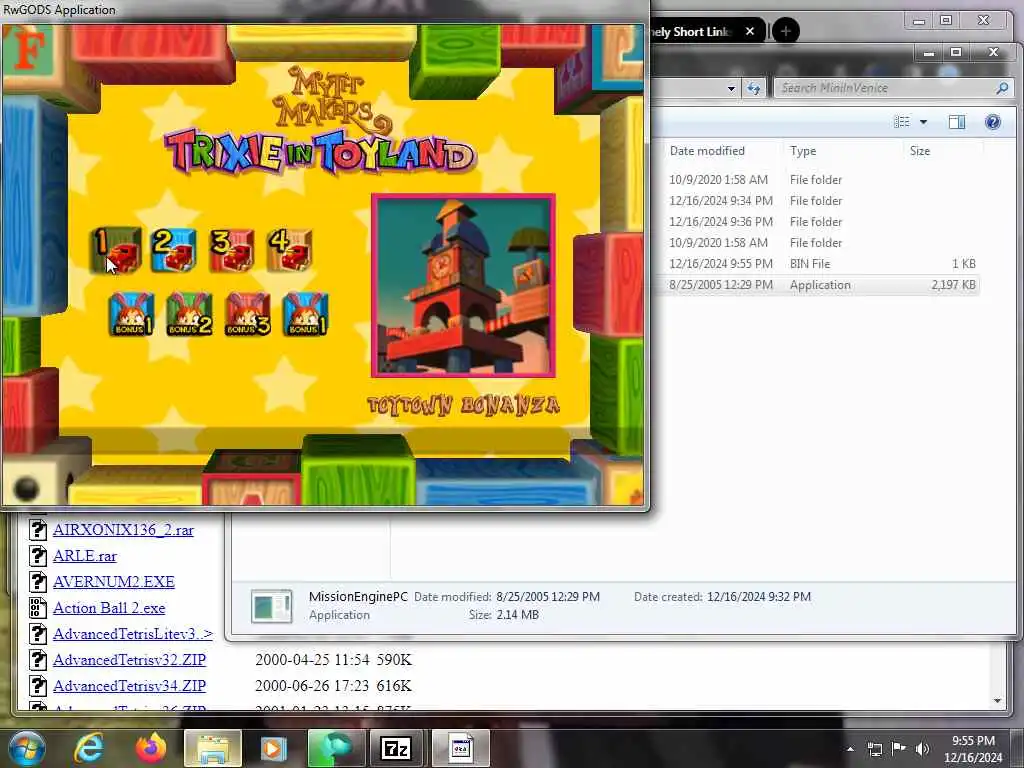Open the ARLE.rar link
The image size is (1024, 768).
click(x=84, y=556)
